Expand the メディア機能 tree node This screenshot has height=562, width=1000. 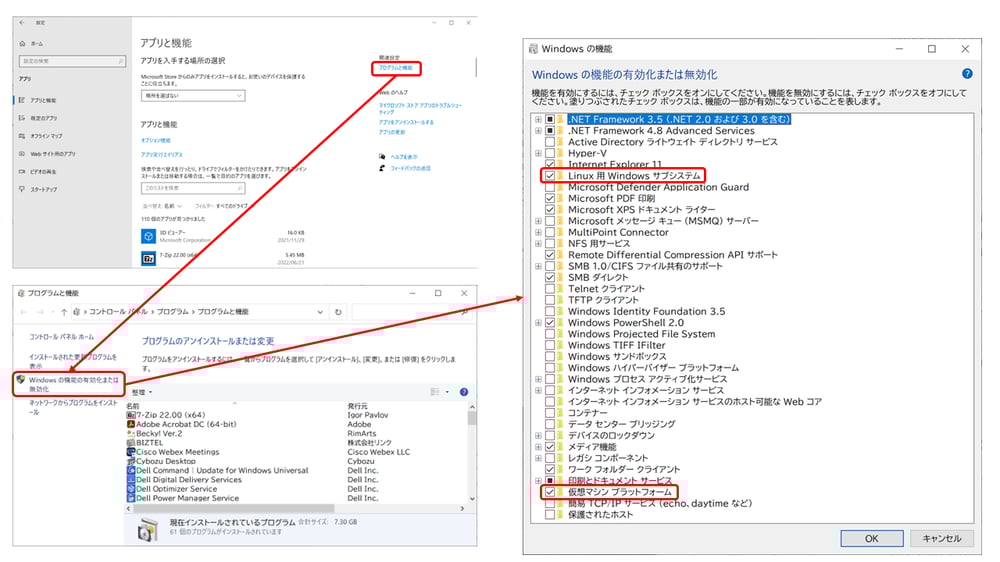point(538,447)
